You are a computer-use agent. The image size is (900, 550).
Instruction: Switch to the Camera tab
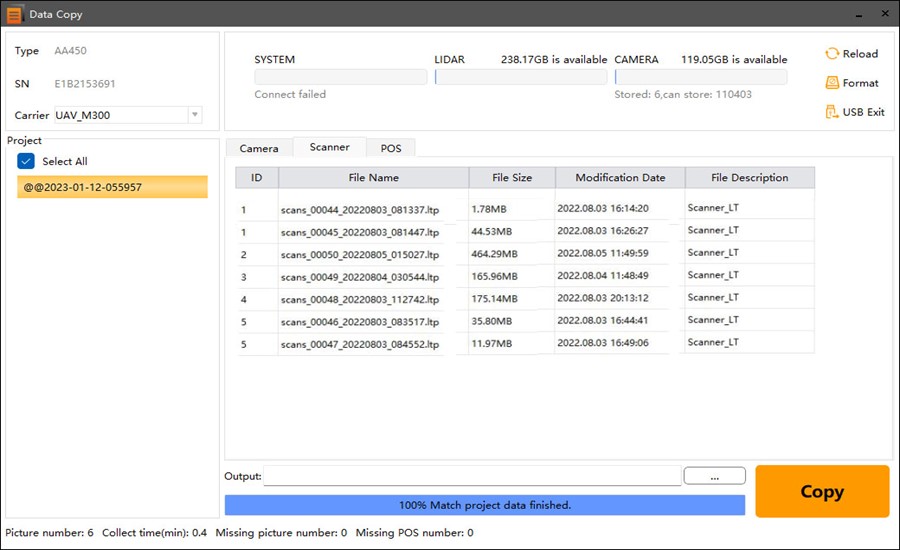tap(259, 148)
